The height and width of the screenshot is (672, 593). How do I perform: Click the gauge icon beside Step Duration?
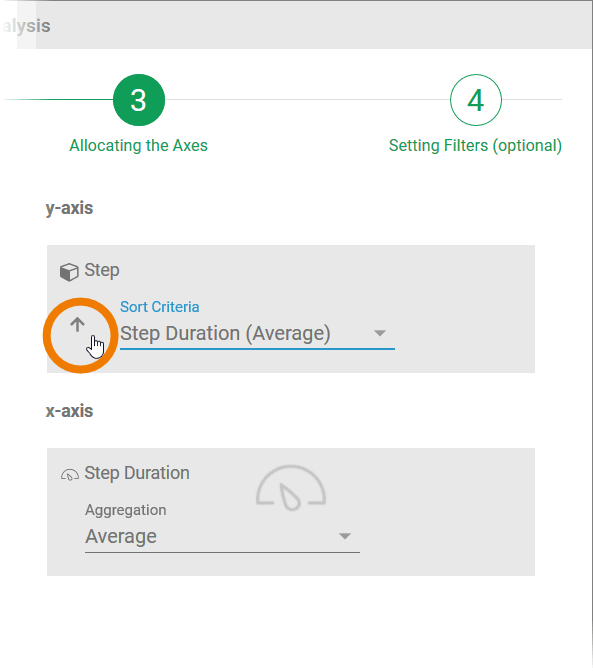tap(70, 475)
